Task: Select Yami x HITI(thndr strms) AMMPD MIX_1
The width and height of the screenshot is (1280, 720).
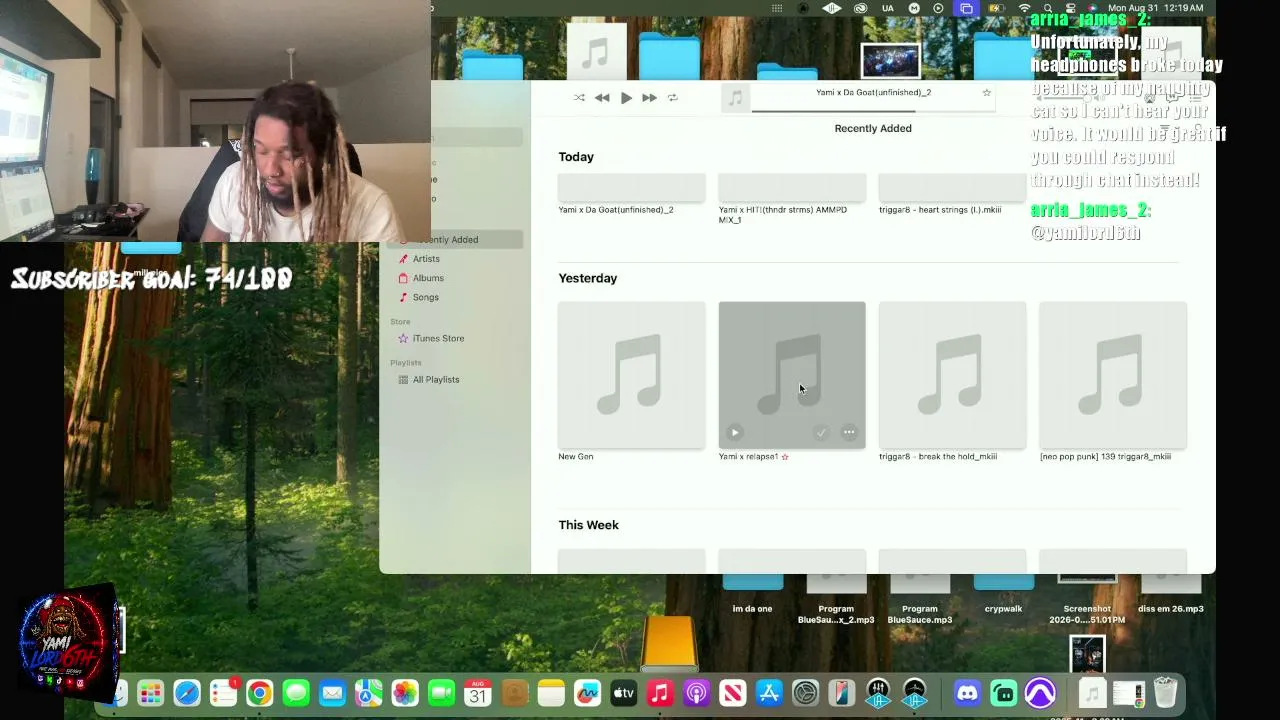Action: (783, 215)
